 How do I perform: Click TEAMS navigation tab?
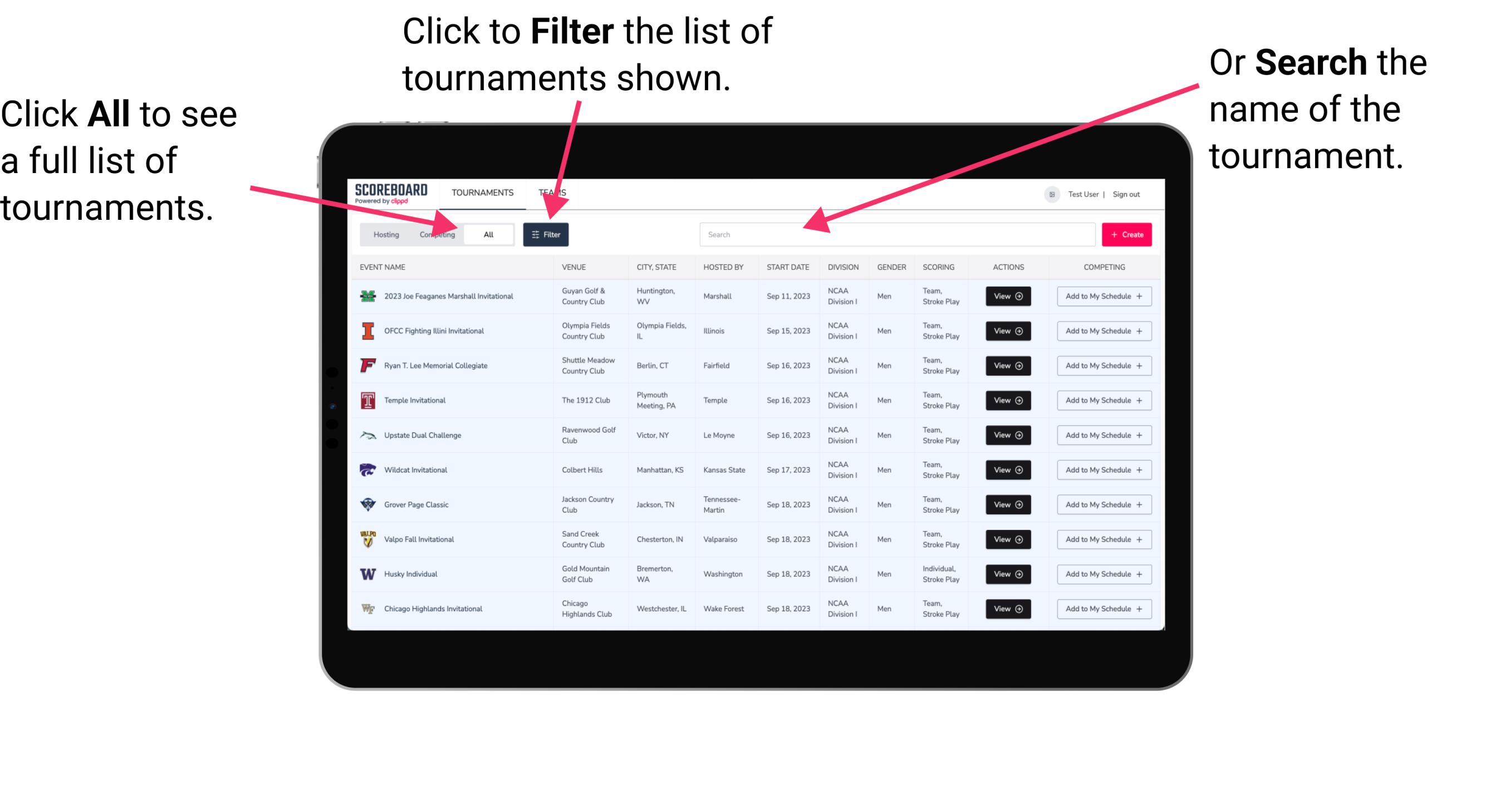pos(555,192)
